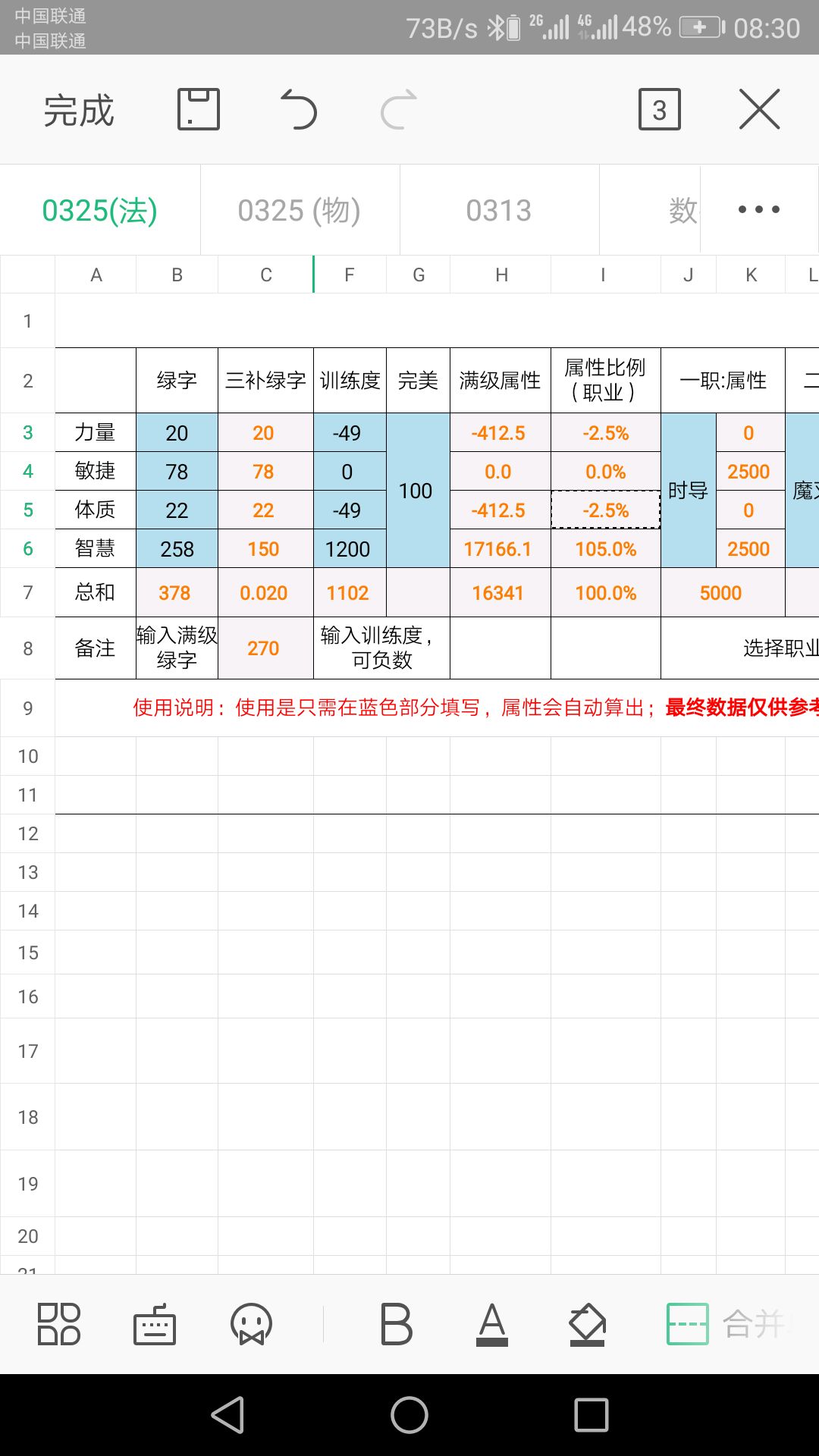The height and width of the screenshot is (1456, 819).
Task: Select column A header
Action: (x=96, y=275)
